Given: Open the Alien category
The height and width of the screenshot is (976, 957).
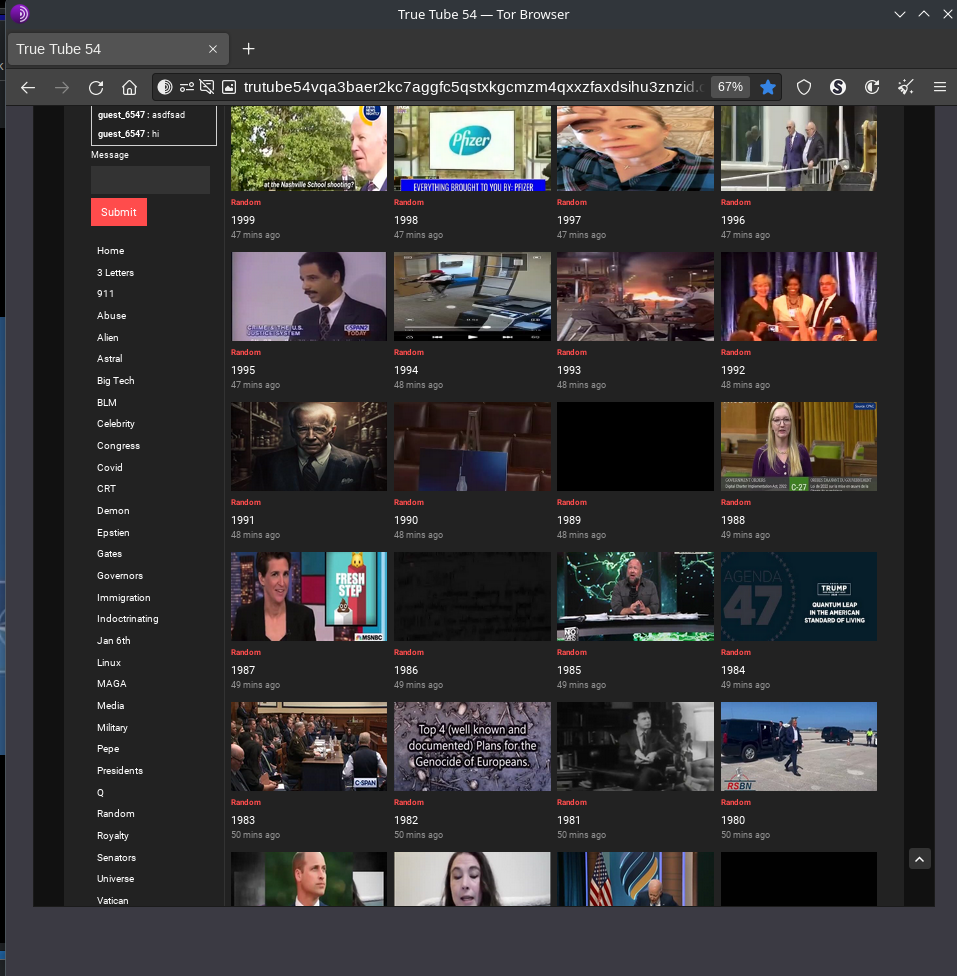Looking at the screenshot, I should coord(107,337).
